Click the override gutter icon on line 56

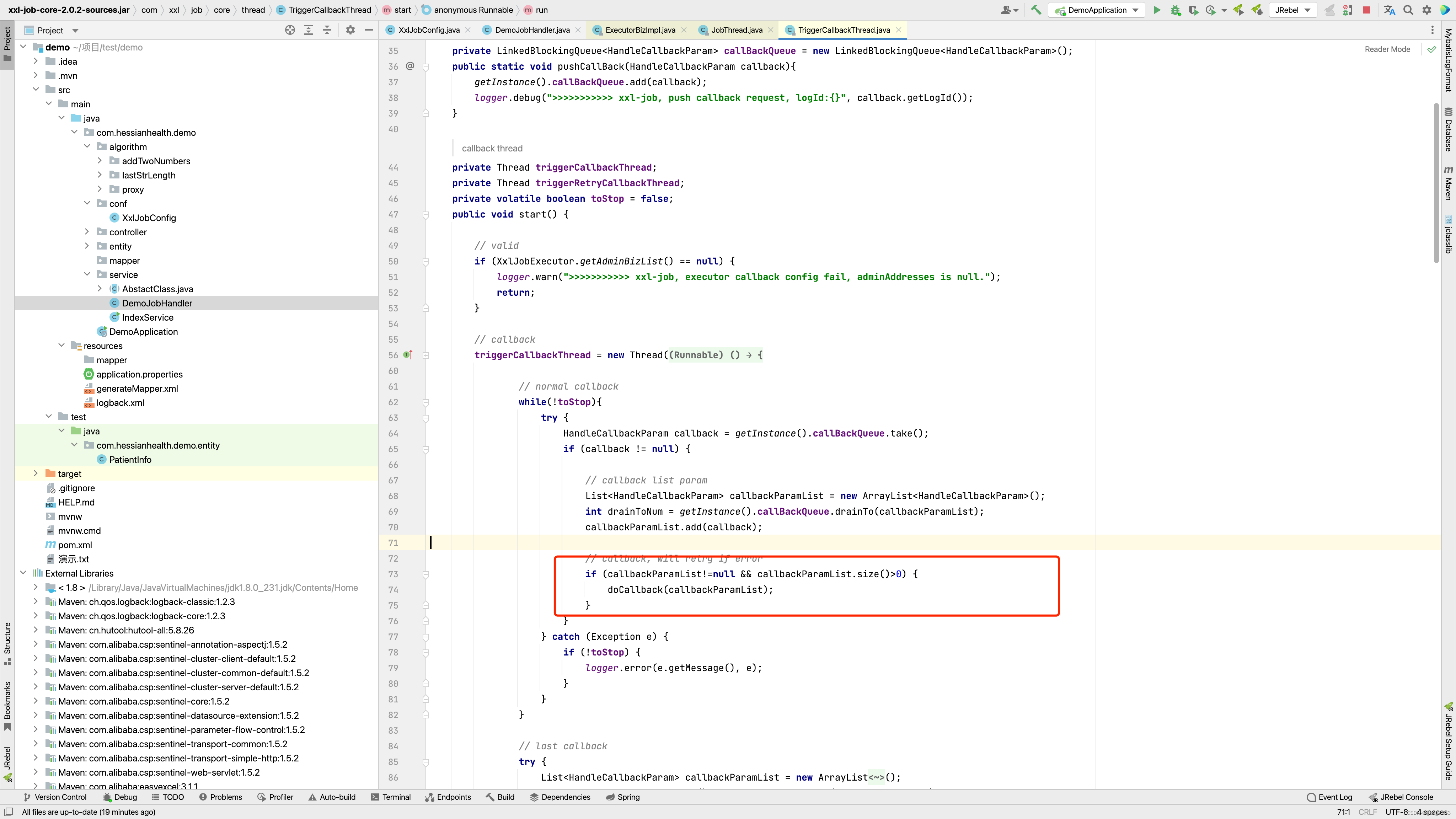(x=408, y=354)
